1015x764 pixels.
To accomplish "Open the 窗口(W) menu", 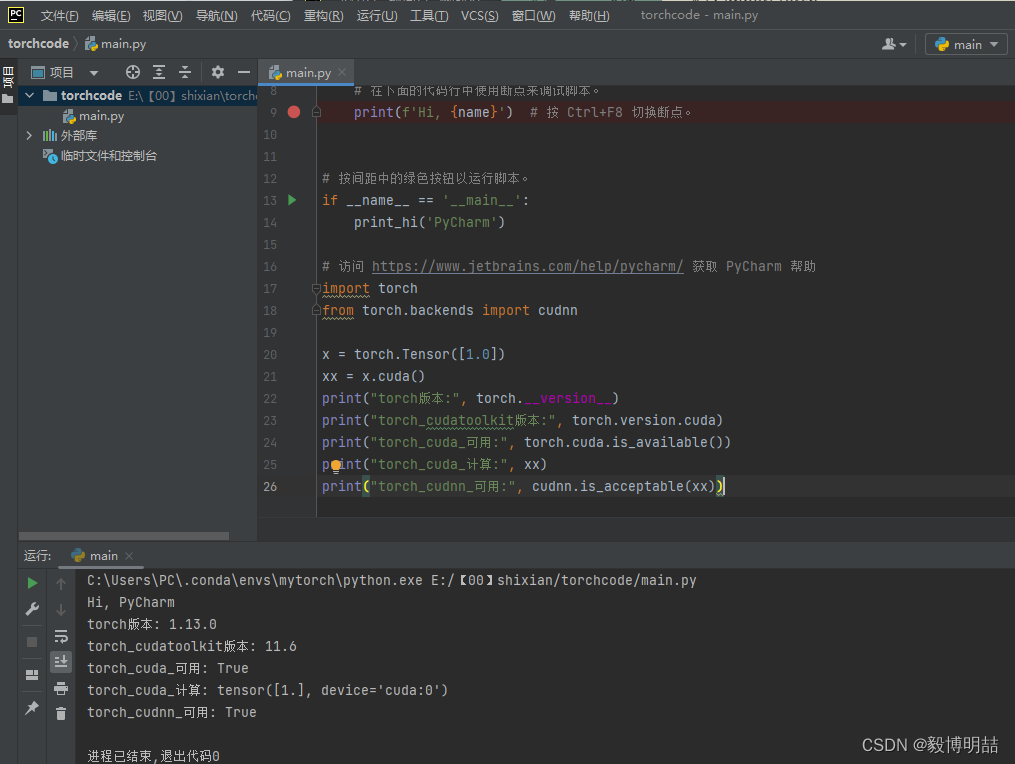I will coord(533,16).
